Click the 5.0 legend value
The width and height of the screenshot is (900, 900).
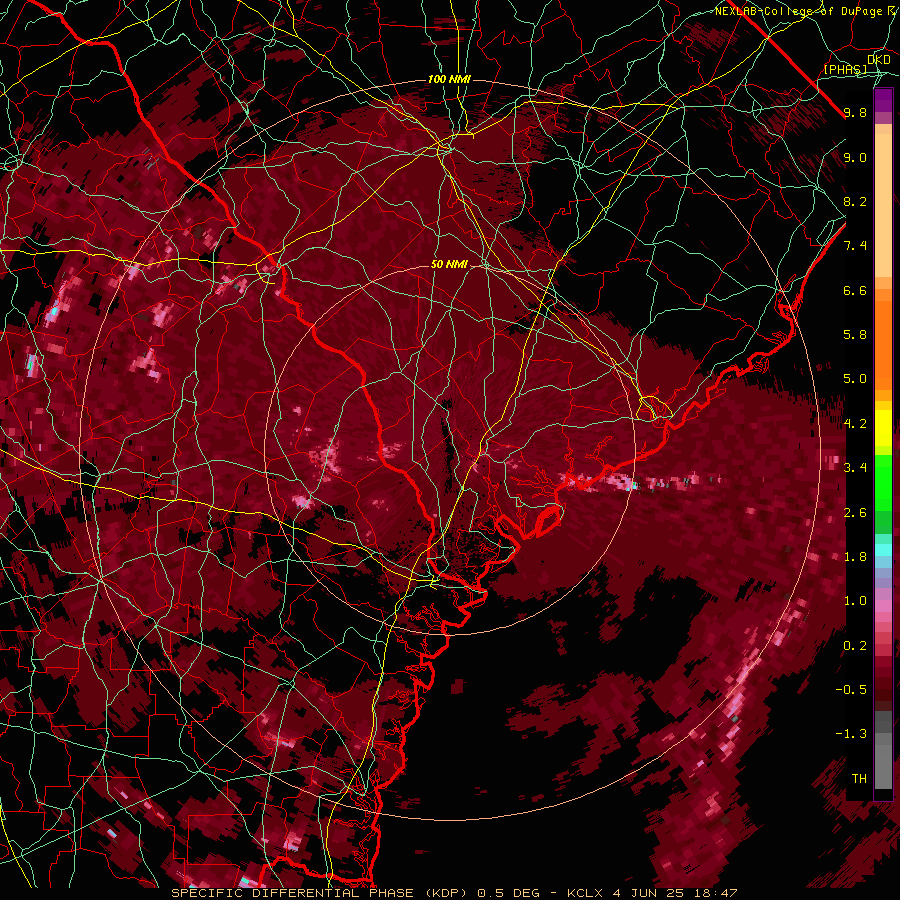pyautogui.click(x=855, y=379)
